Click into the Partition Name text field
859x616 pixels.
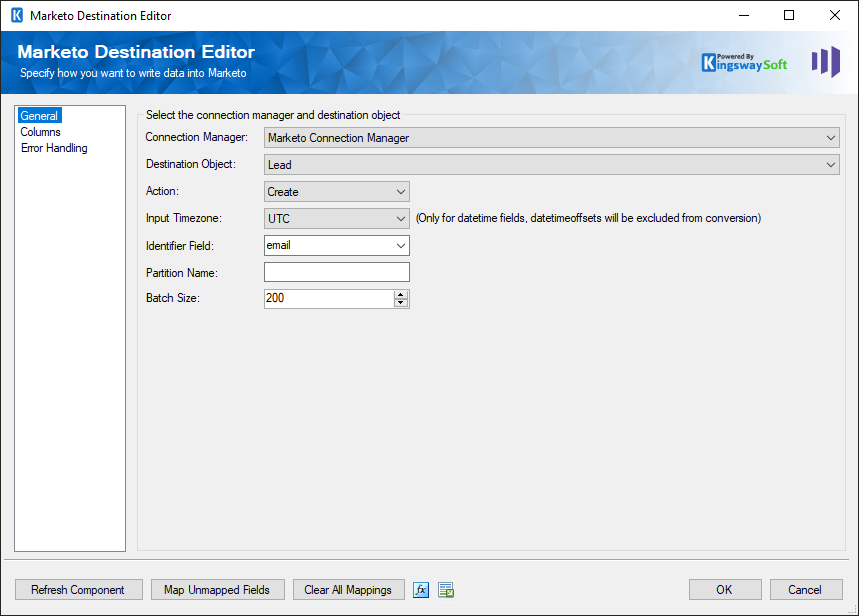[x=336, y=272]
